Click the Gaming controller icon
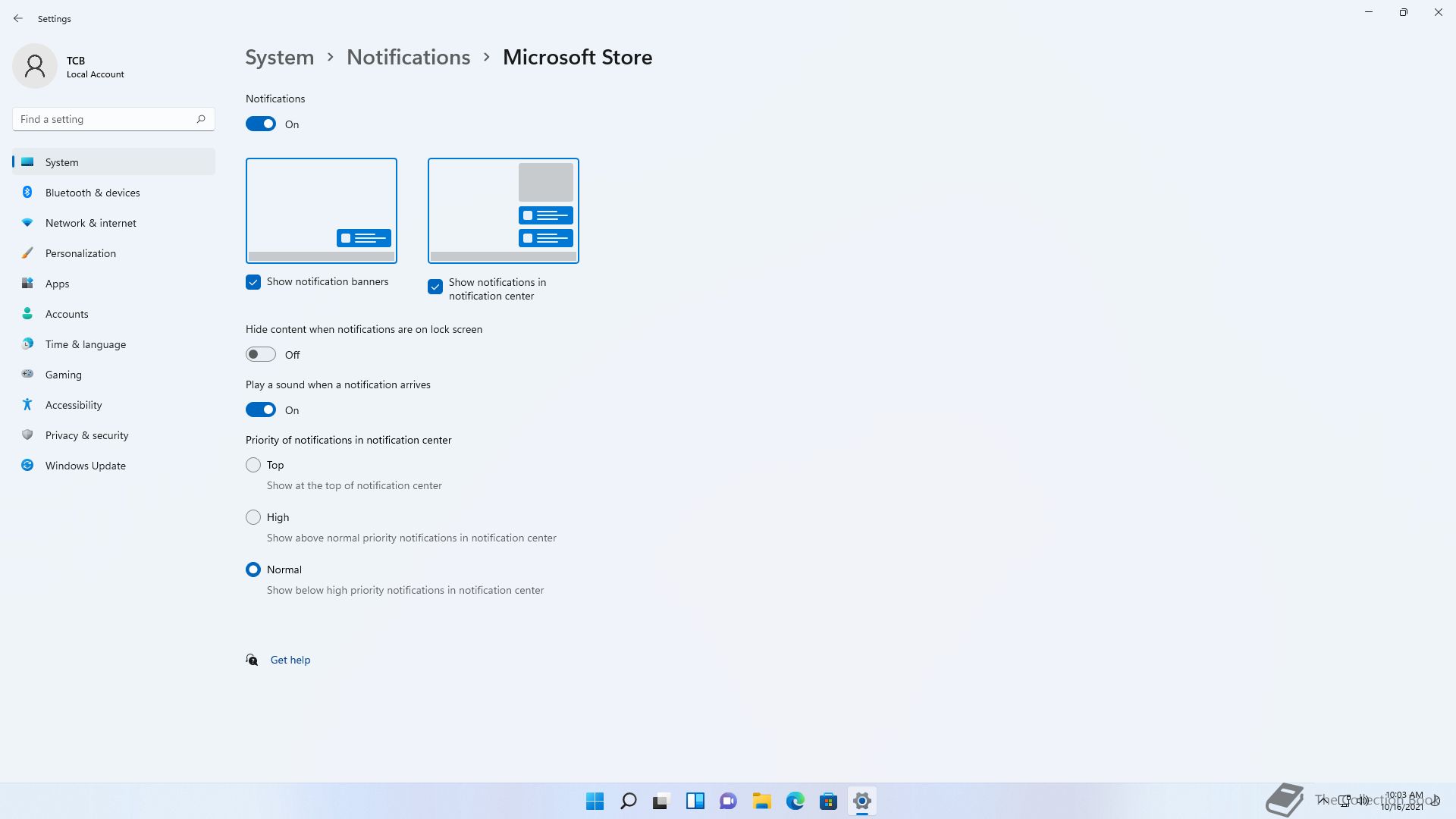 pos(27,374)
